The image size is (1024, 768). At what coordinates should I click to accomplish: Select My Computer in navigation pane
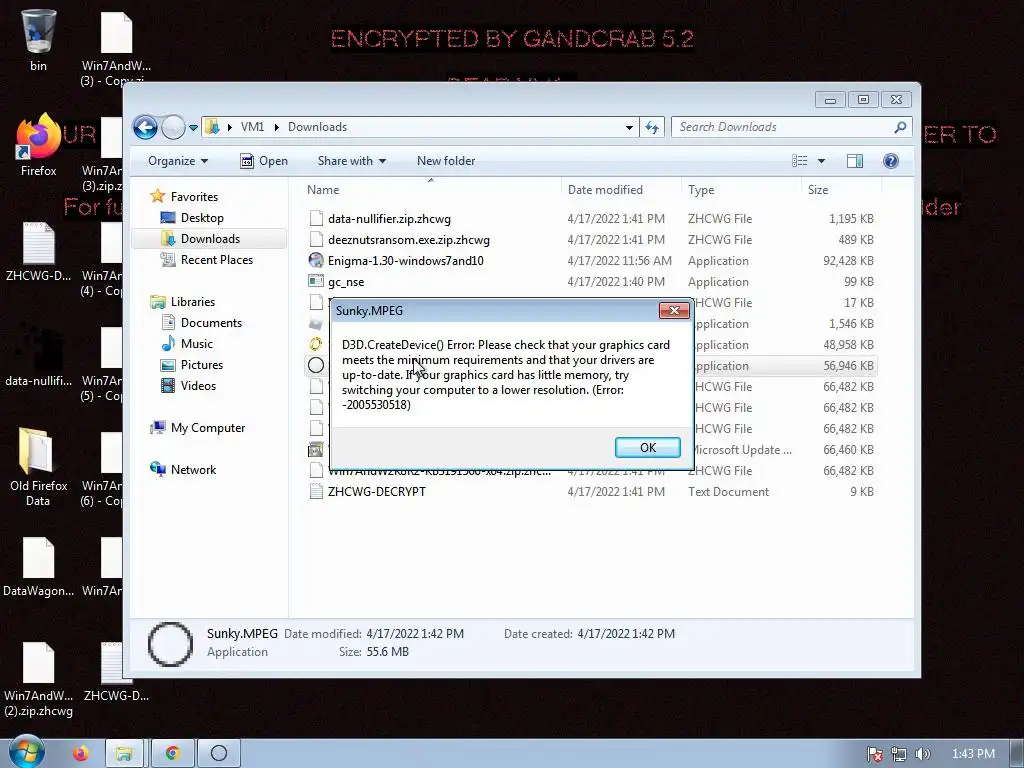pos(208,428)
